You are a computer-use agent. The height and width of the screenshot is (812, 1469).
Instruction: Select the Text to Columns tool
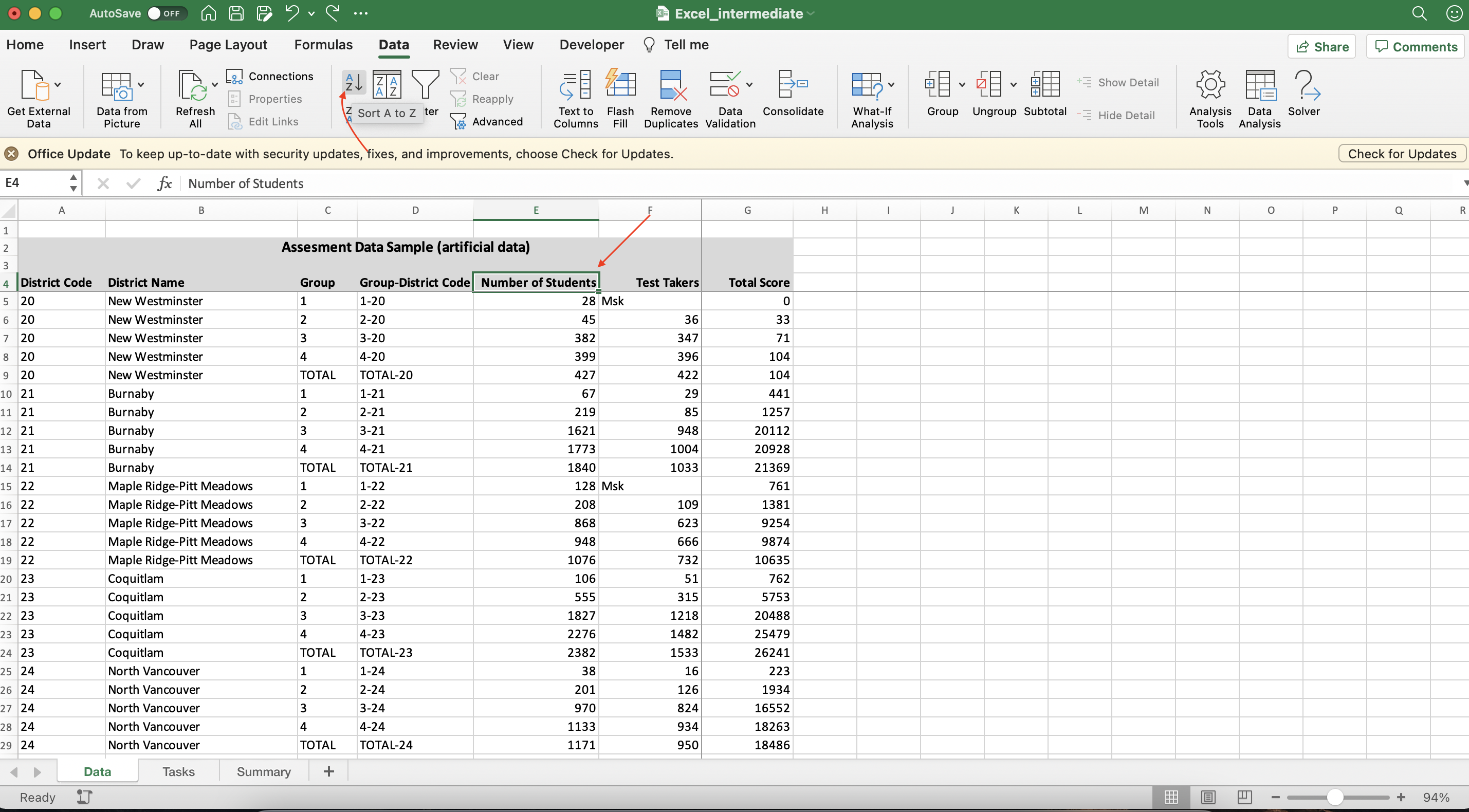575,98
